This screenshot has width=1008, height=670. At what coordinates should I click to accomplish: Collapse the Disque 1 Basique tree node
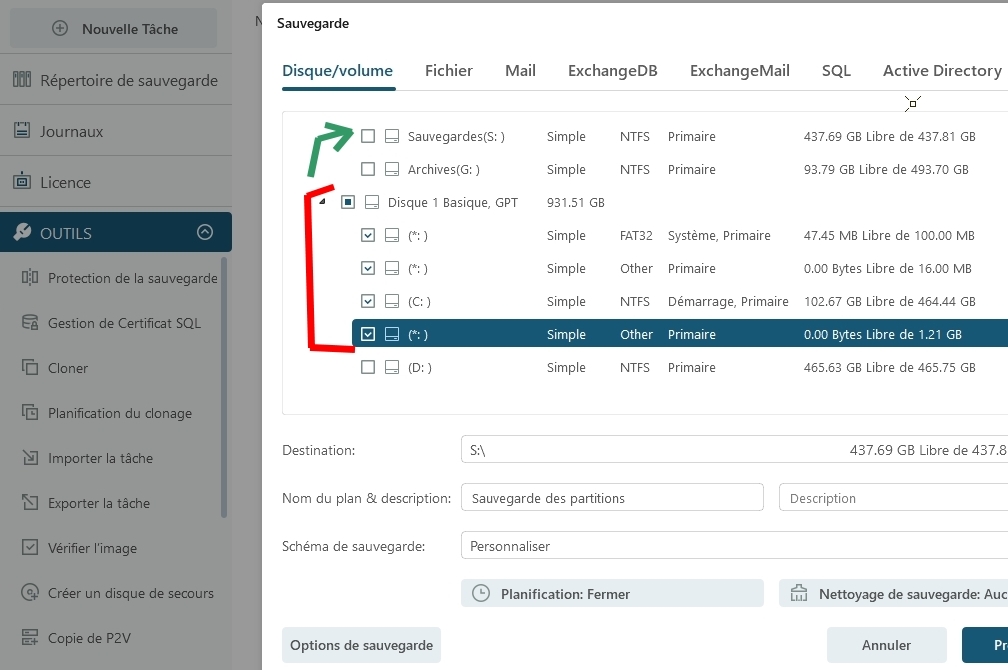[322, 202]
